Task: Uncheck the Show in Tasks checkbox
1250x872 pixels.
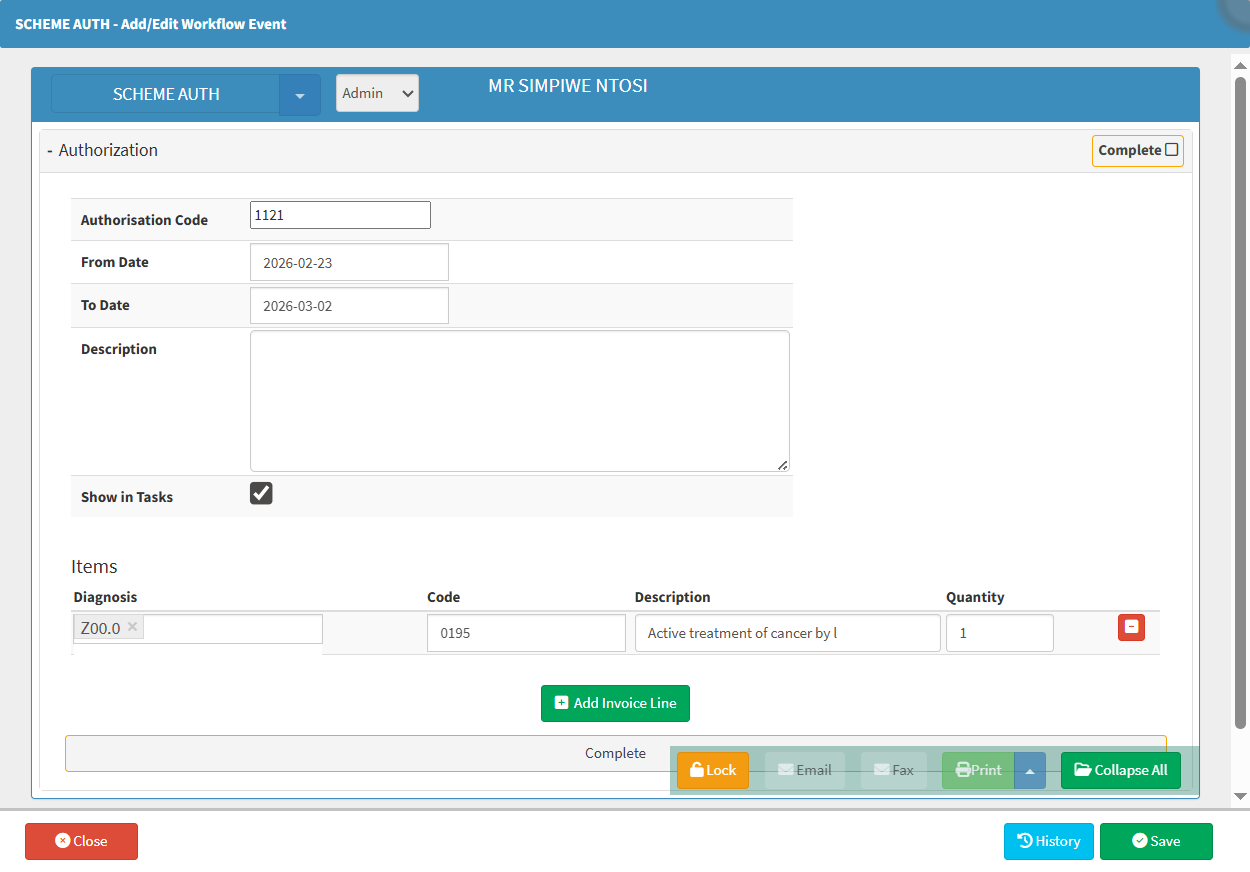Action: 261,494
